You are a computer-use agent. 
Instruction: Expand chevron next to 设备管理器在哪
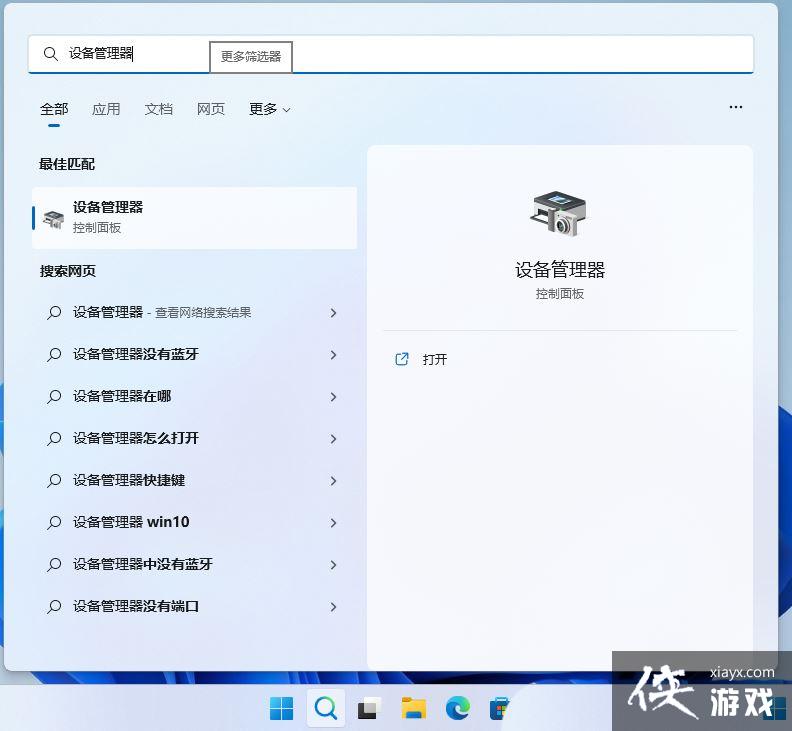click(333, 397)
